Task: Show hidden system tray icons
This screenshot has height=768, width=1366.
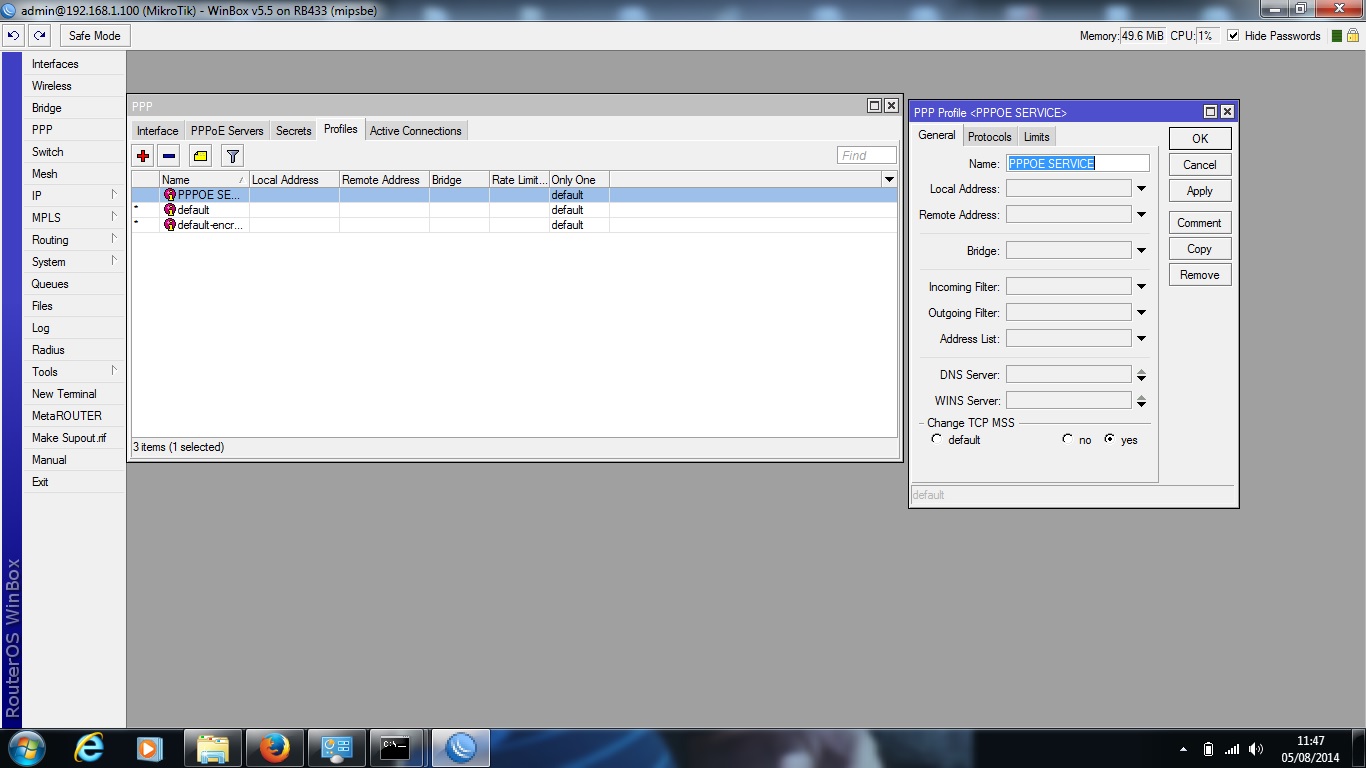Action: (x=1184, y=749)
